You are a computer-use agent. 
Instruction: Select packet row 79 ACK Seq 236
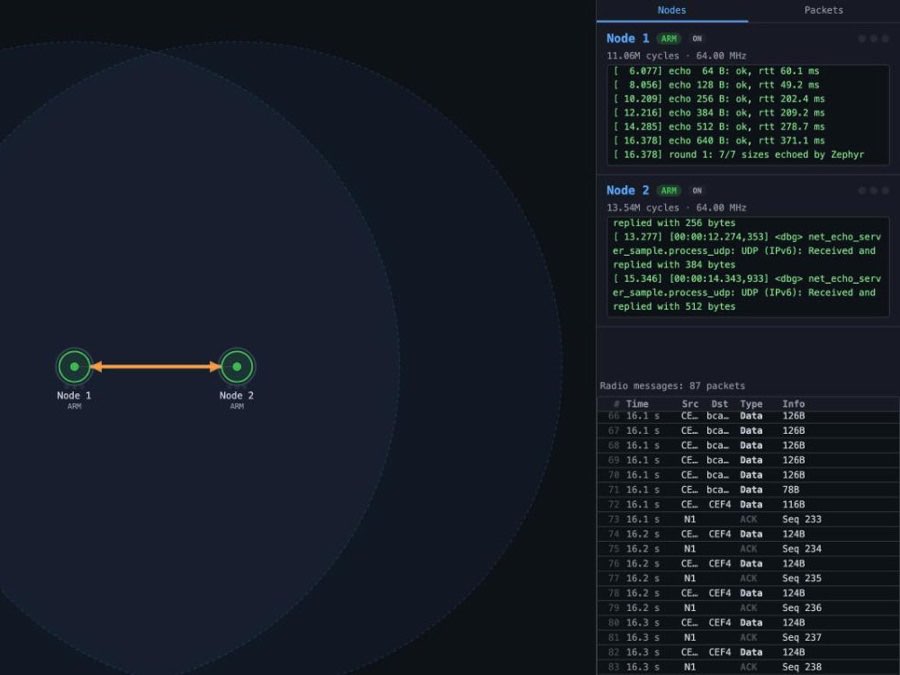(x=748, y=608)
